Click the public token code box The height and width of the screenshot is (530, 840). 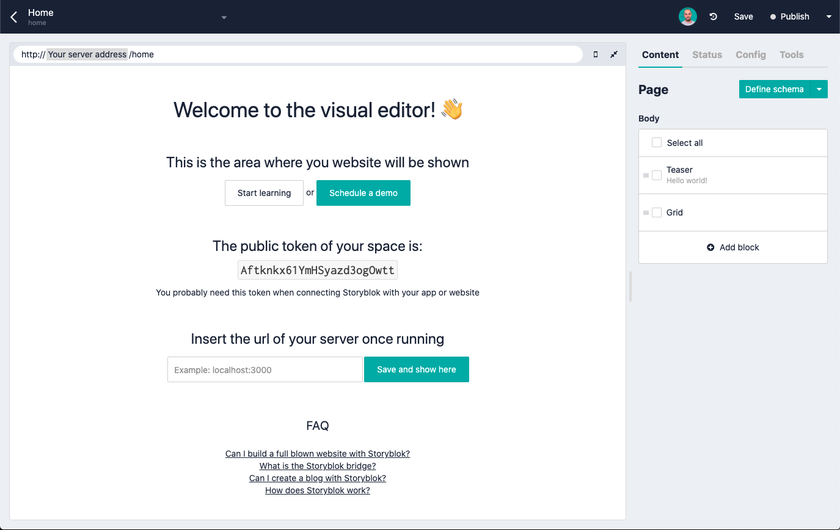point(317,270)
